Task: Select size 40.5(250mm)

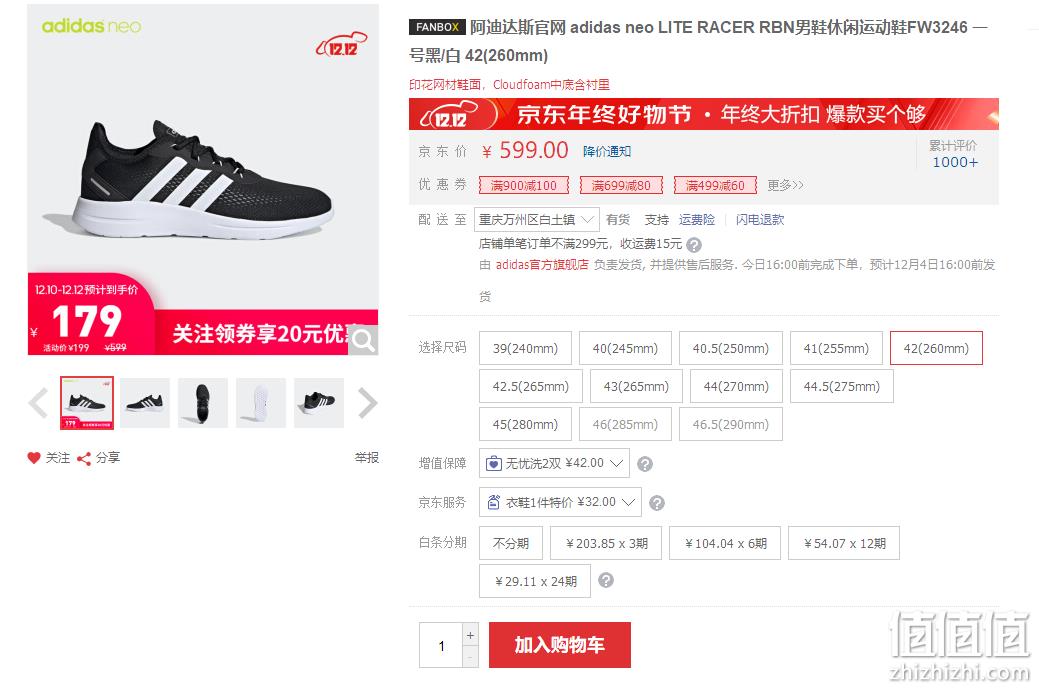Action: (x=731, y=348)
